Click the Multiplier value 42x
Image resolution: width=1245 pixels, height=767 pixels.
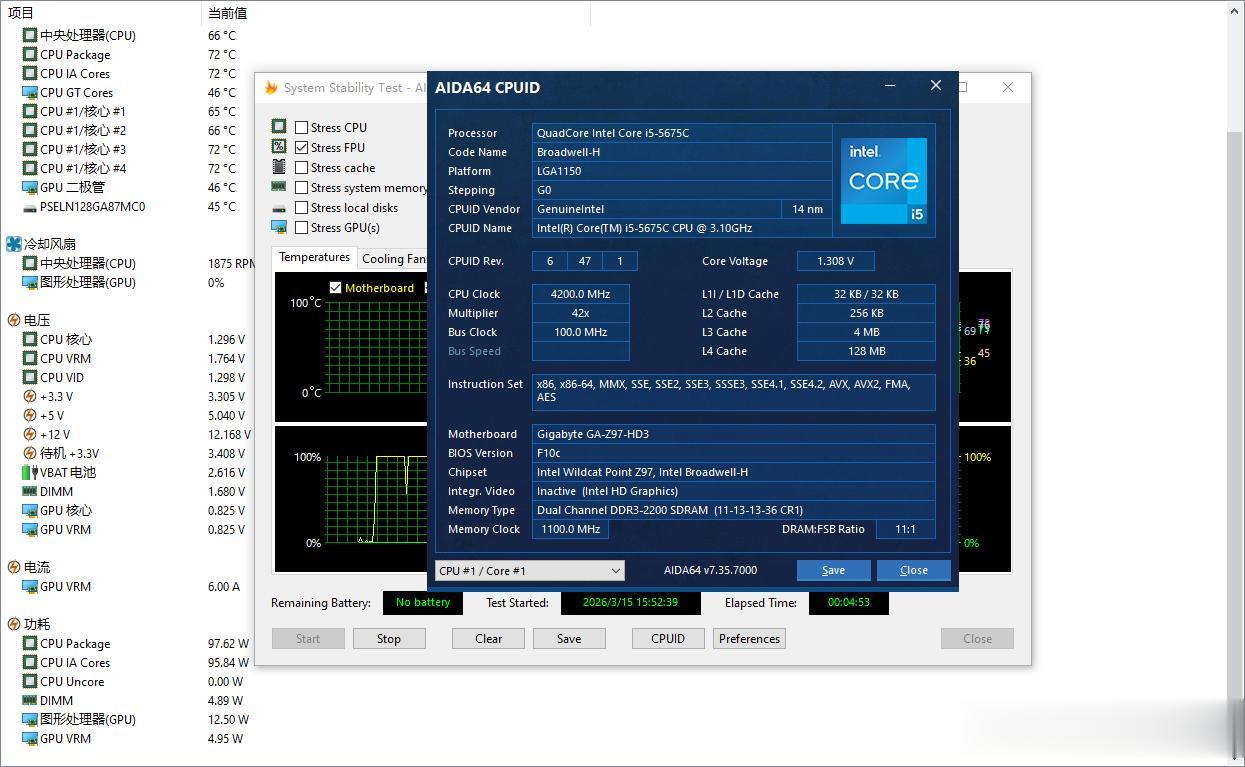pos(581,313)
